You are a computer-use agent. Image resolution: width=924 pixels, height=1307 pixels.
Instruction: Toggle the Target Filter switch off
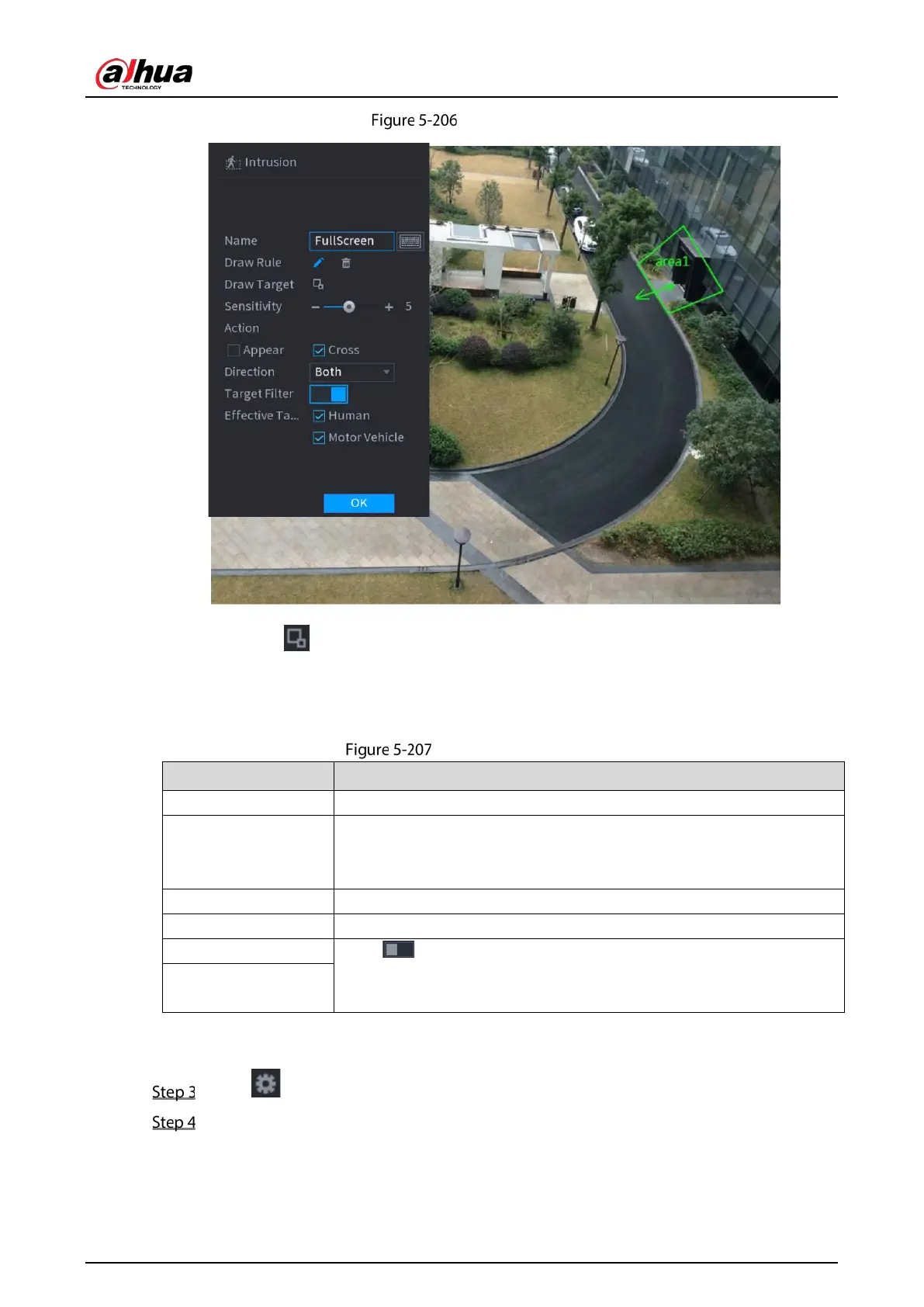click(329, 394)
